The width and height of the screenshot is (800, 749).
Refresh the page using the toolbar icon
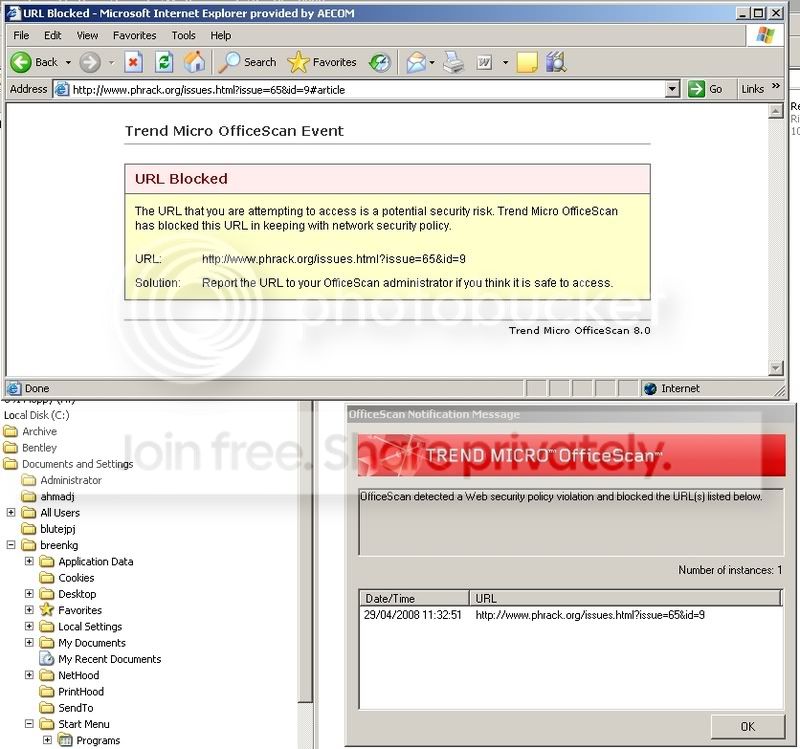click(x=165, y=61)
